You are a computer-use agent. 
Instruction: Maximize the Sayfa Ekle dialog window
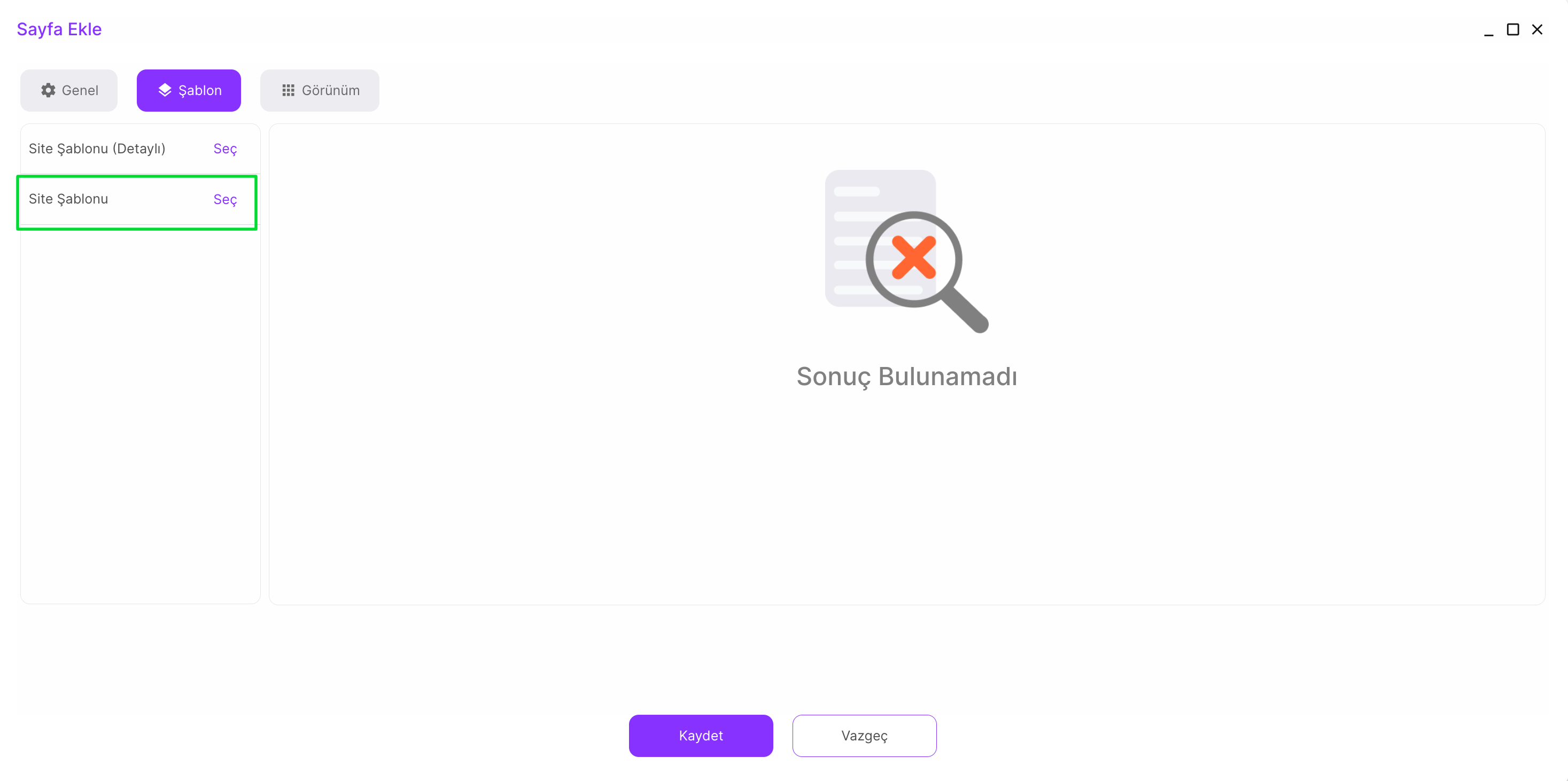[1512, 30]
